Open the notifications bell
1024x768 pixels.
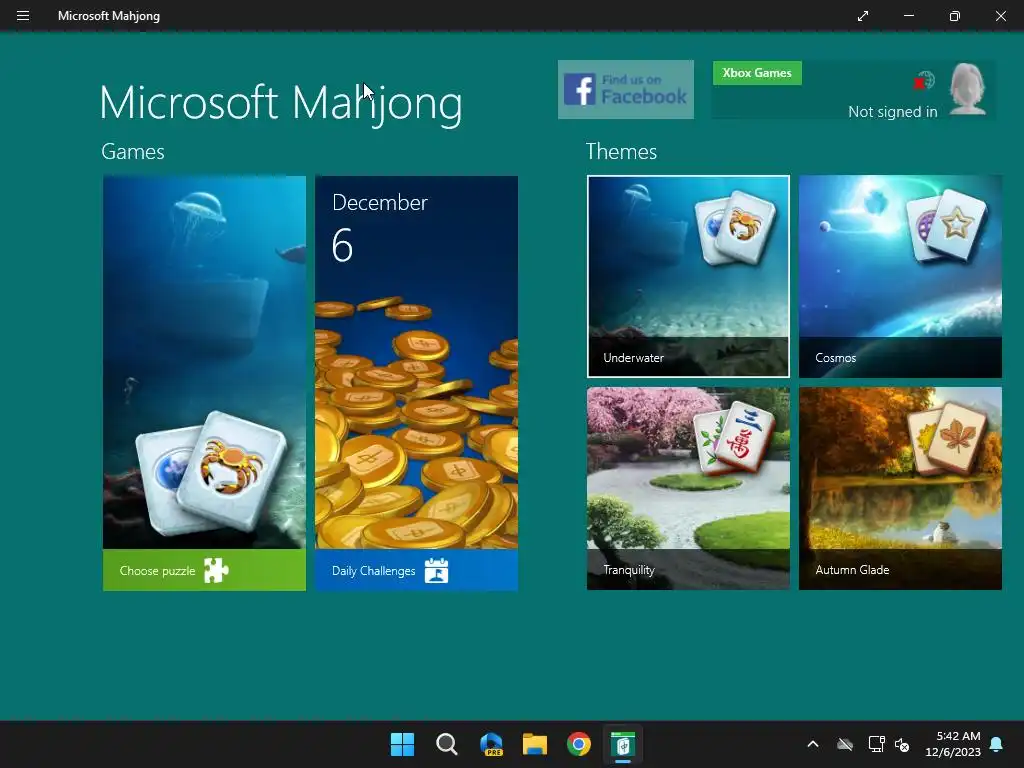[997, 744]
